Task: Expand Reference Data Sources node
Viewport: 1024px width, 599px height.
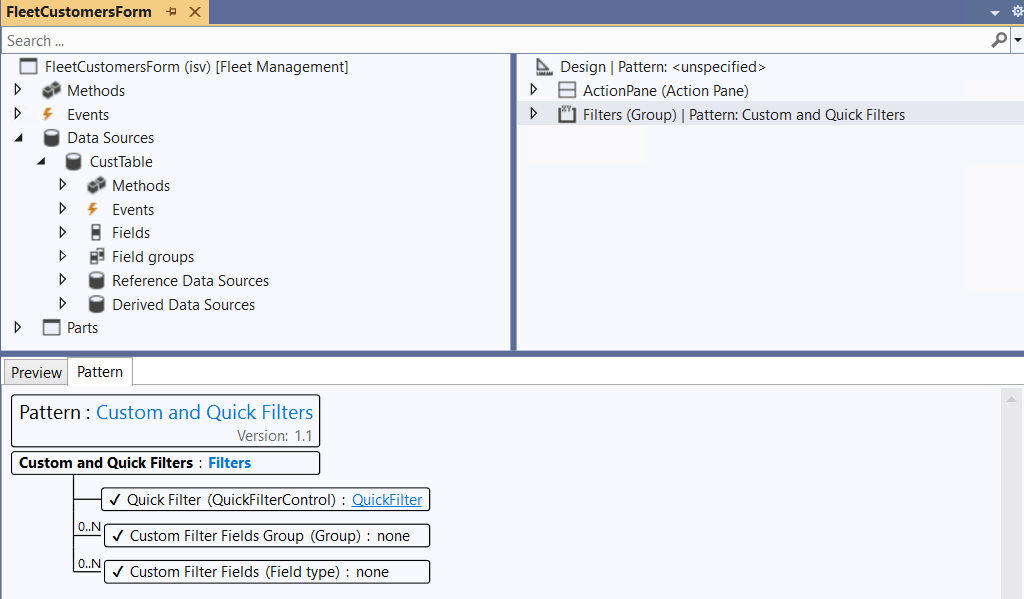Action: (63, 279)
